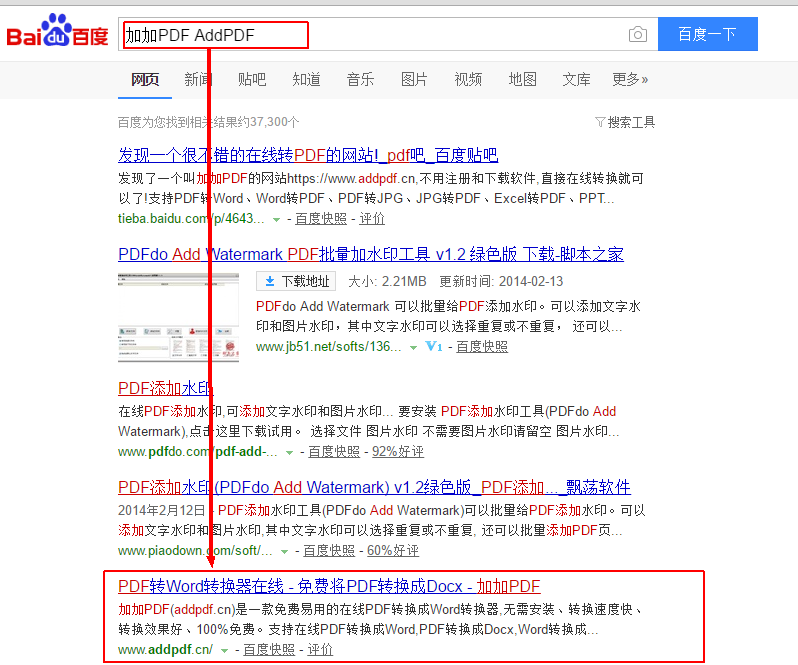Image resolution: width=798 pixels, height=665 pixels.
Task: Click the www.addpdf.cn/ URL text
Action: [165, 650]
